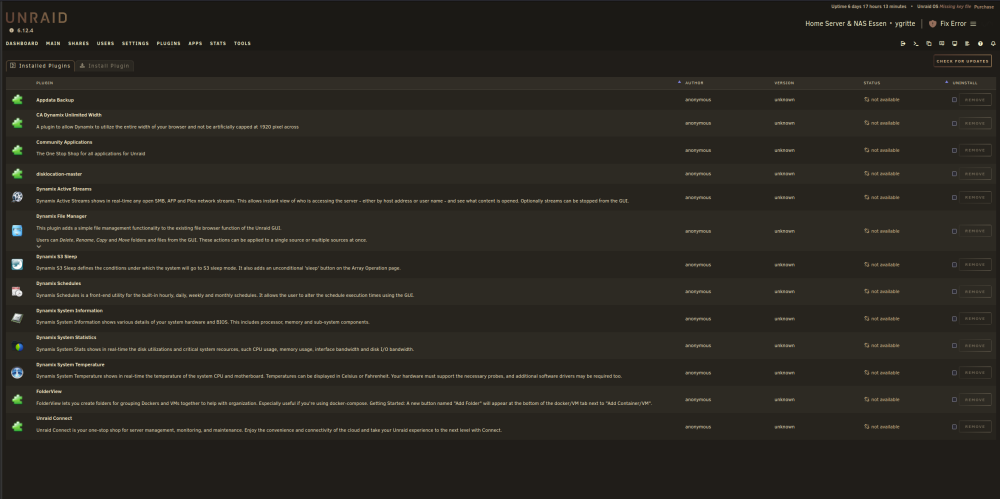Click the FolderView plugin icon
Image resolution: width=1000 pixels, height=499 pixels.
17,399
